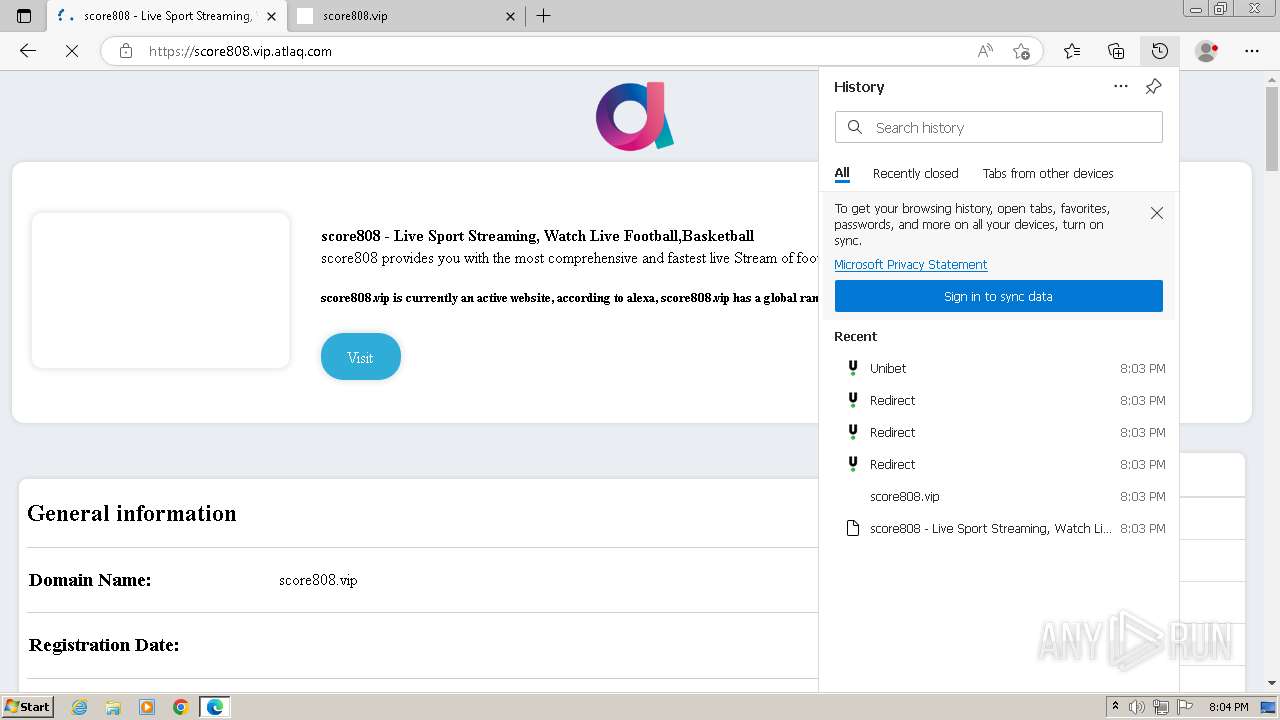Open a new browser tab
The image size is (1280, 720).
543,15
